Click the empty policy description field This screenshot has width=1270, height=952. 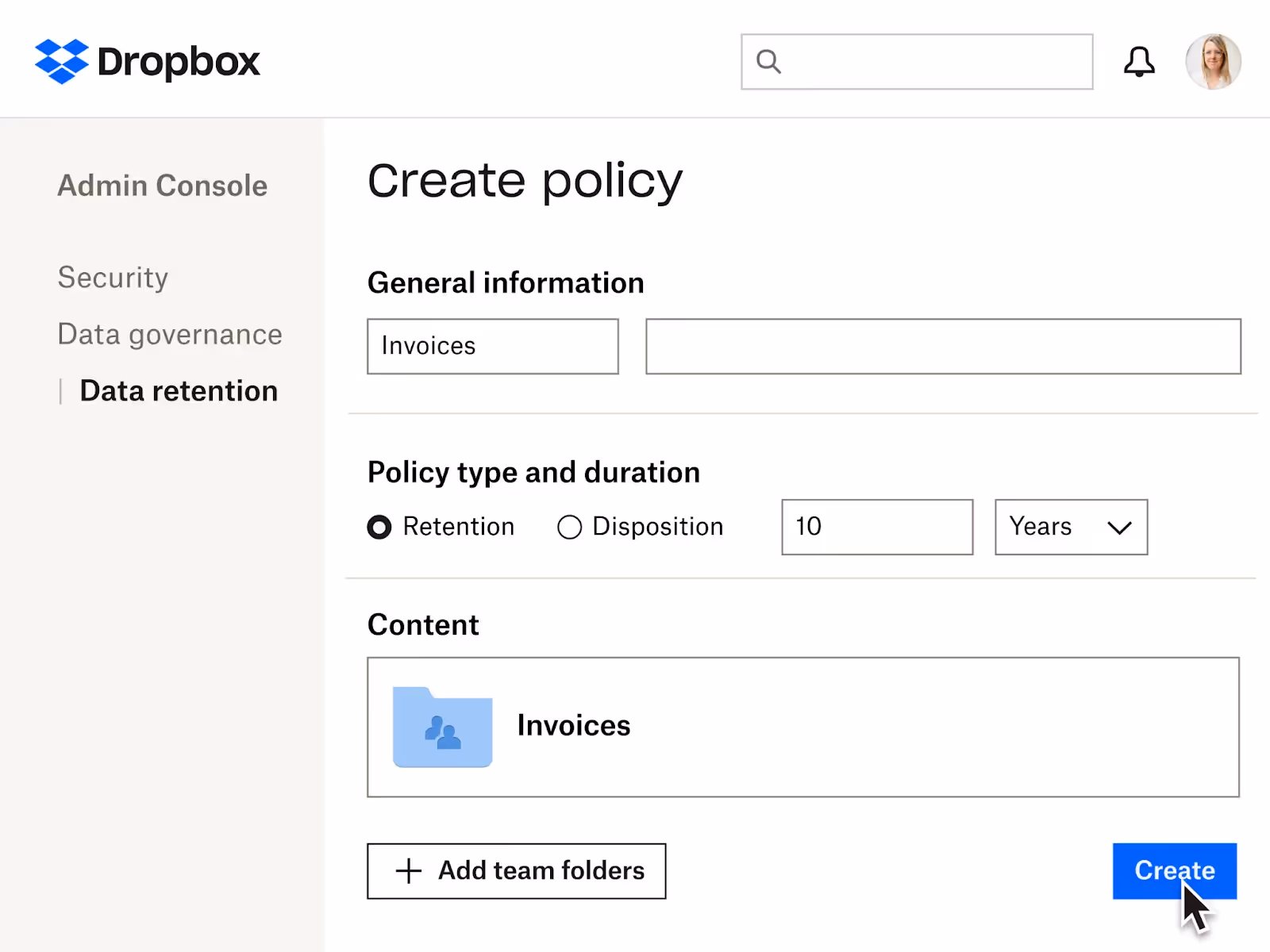943,346
